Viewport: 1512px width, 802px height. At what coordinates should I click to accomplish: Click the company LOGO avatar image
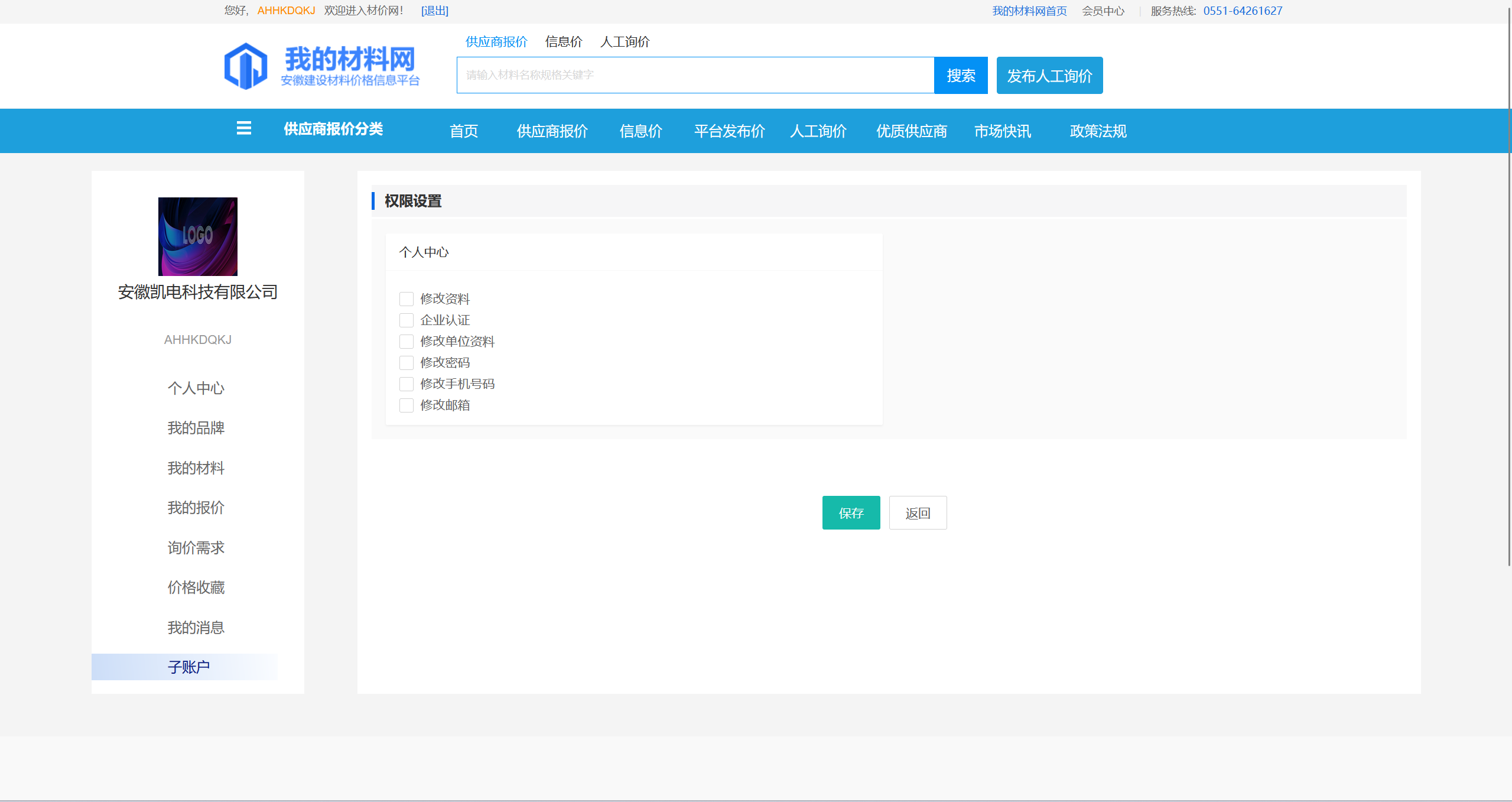click(197, 236)
